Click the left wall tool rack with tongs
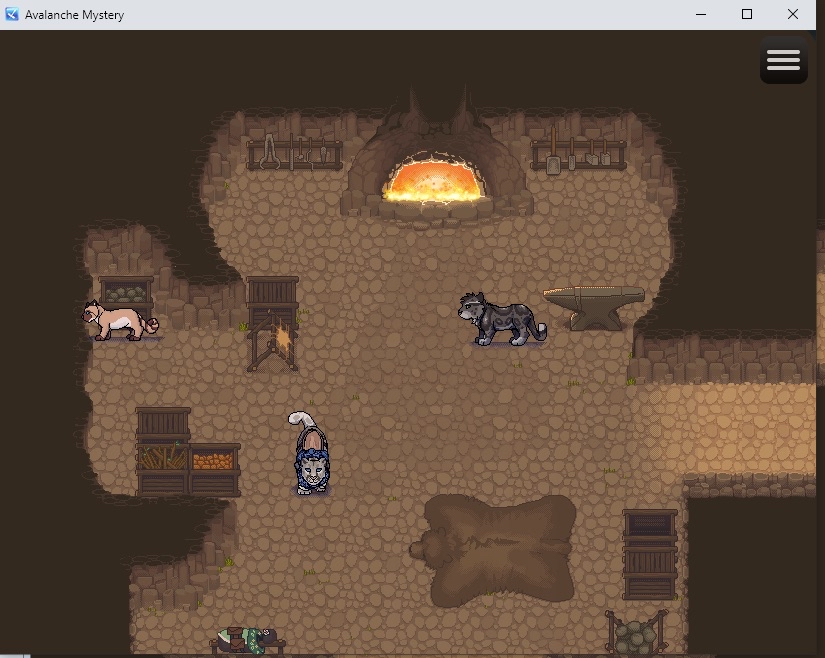Screen dimensions: 825x658 [295, 152]
